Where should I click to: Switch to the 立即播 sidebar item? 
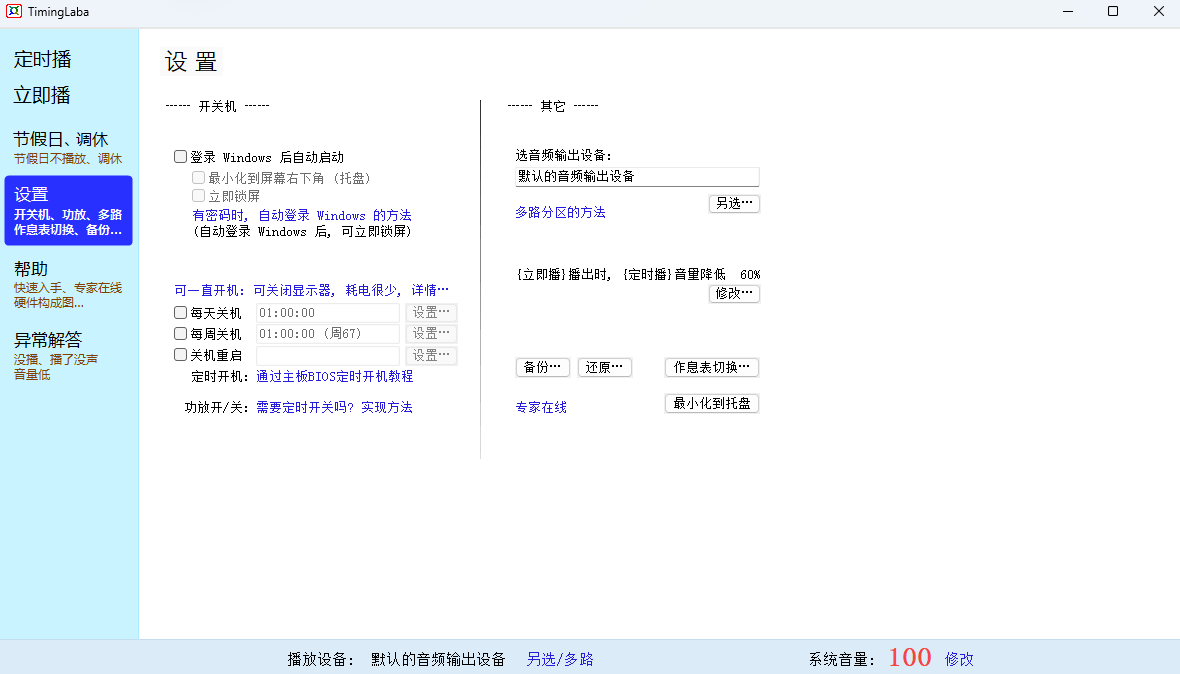pyautogui.click(x=42, y=95)
